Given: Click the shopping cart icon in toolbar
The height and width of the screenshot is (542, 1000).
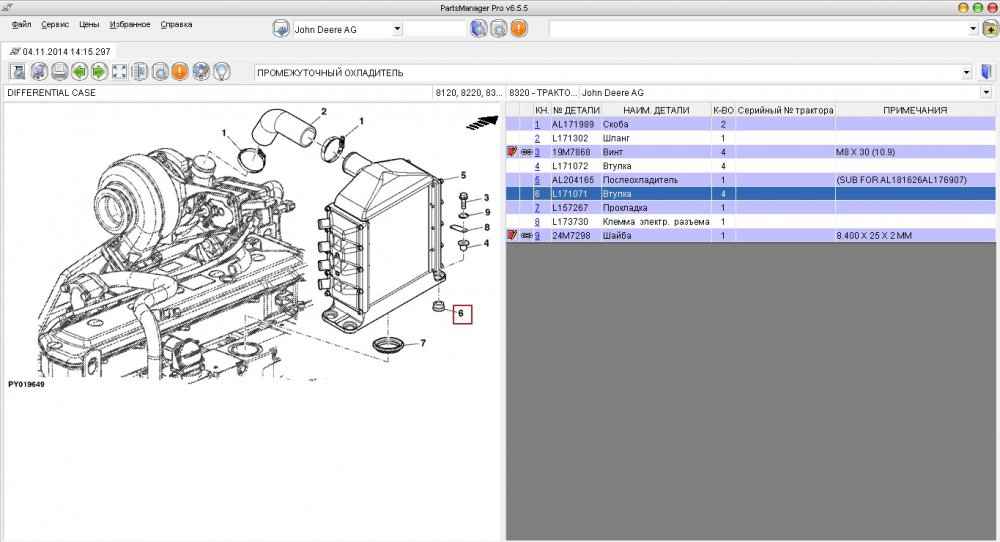Looking at the screenshot, I should point(39,72).
